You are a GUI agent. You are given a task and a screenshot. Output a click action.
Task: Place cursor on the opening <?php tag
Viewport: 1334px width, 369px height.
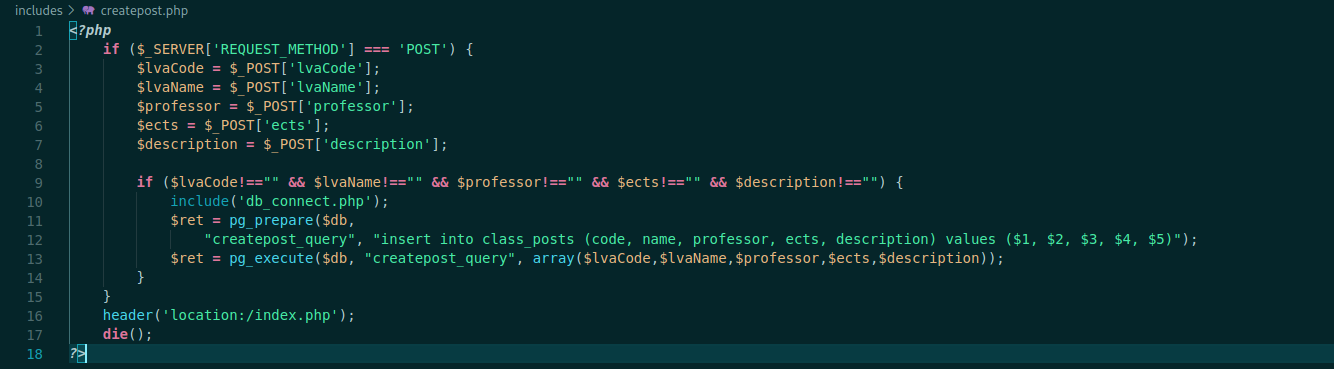(x=90, y=30)
